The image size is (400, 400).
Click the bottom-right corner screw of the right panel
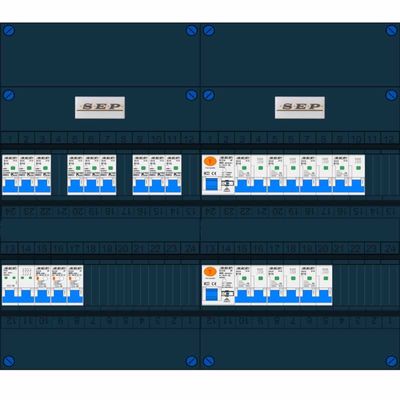[x=391, y=361]
